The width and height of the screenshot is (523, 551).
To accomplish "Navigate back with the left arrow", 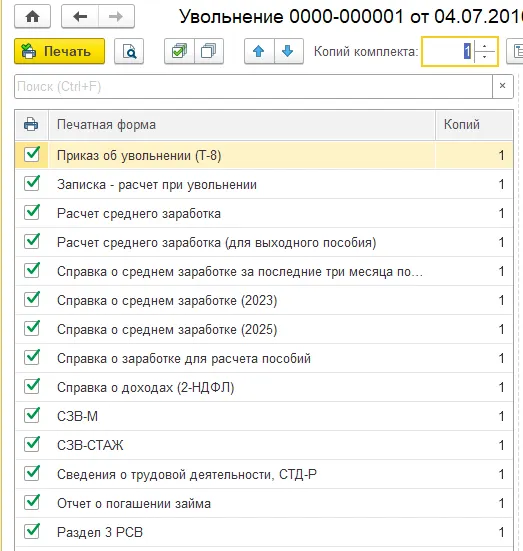I will (x=80, y=16).
